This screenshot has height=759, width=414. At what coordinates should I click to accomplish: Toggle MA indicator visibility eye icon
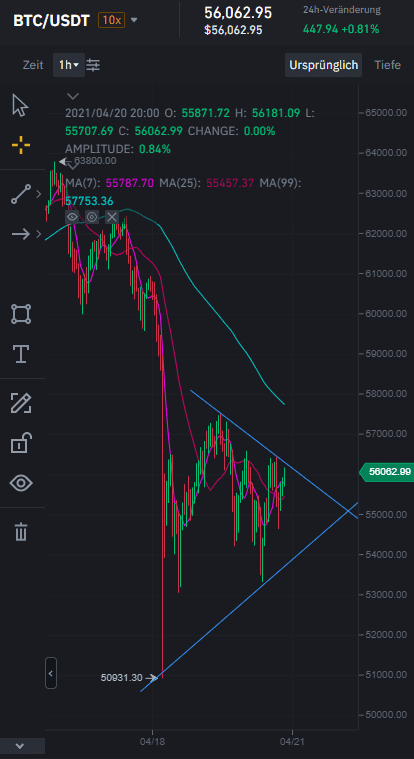(72, 216)
